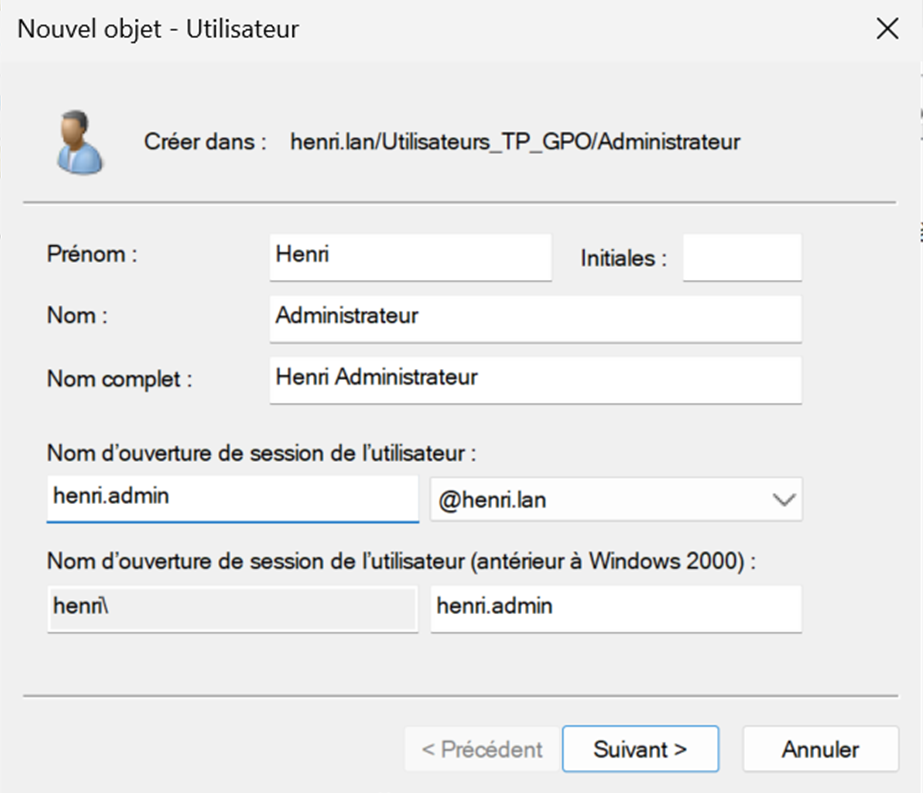This screenshot has height=793, width=923.
Task: Click the Suivant > button
Action: point(640,749)
